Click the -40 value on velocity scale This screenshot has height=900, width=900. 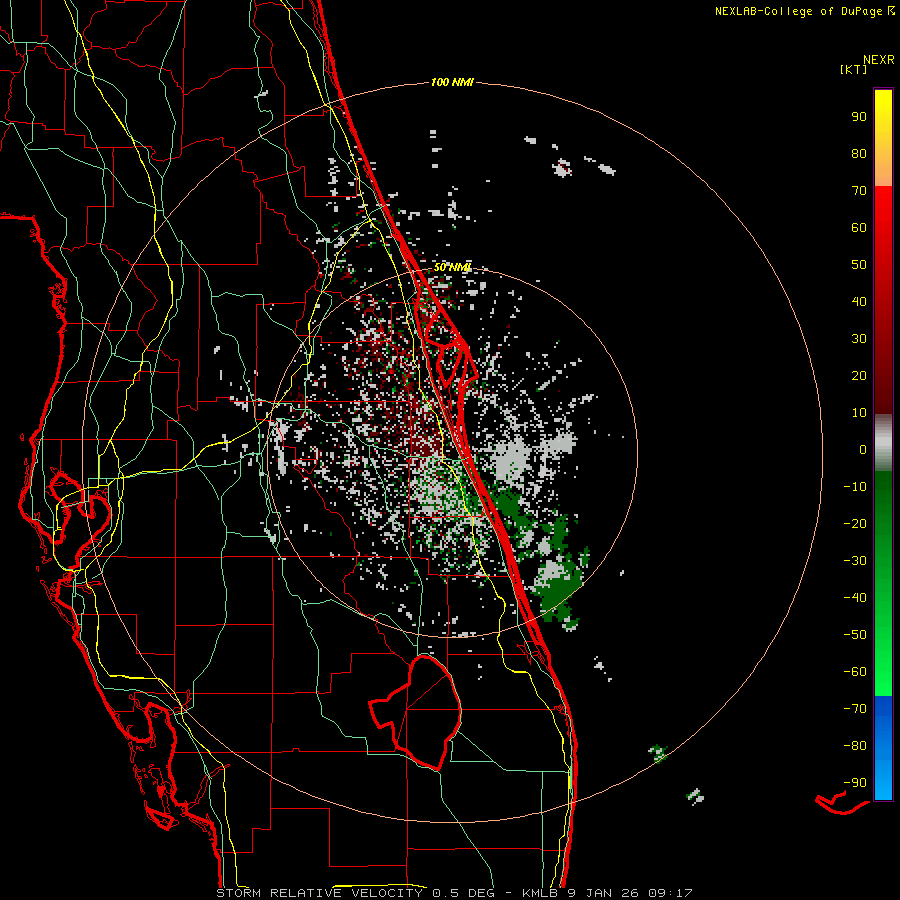point(855,598)
